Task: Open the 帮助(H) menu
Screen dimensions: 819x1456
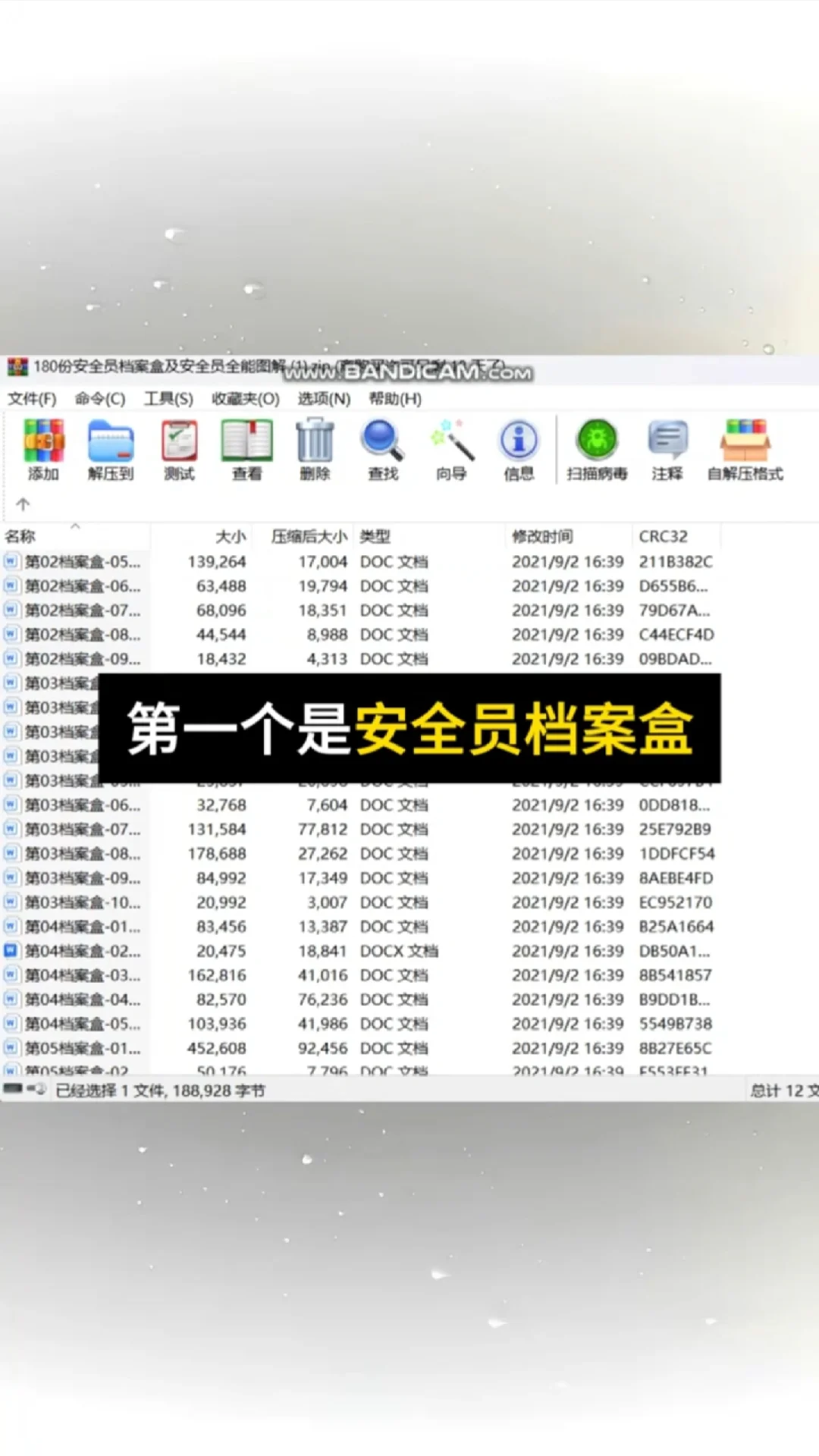Action: click(395, 399)
